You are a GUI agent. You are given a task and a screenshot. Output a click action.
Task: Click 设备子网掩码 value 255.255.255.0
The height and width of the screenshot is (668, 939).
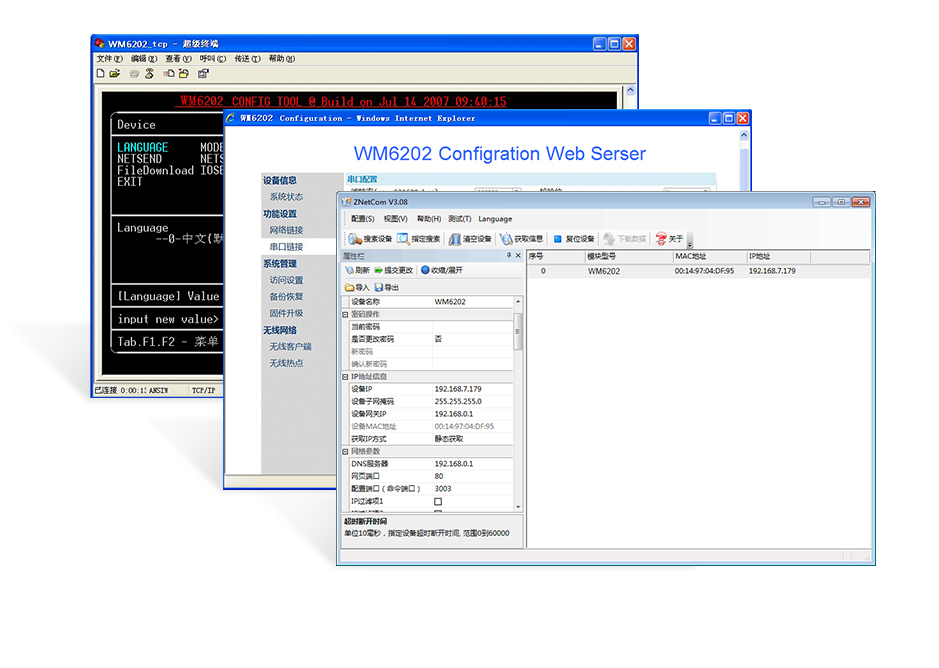(472, 402)
